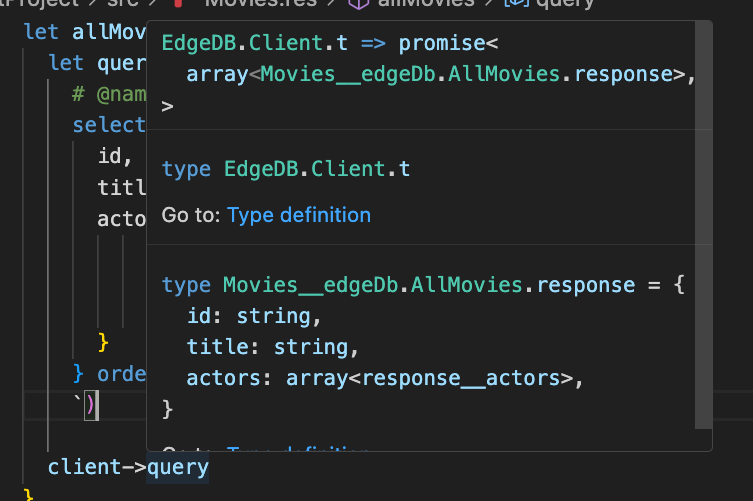Click 'type EdgeDB.Client.t' in the hover popup

tap(286, 169)
